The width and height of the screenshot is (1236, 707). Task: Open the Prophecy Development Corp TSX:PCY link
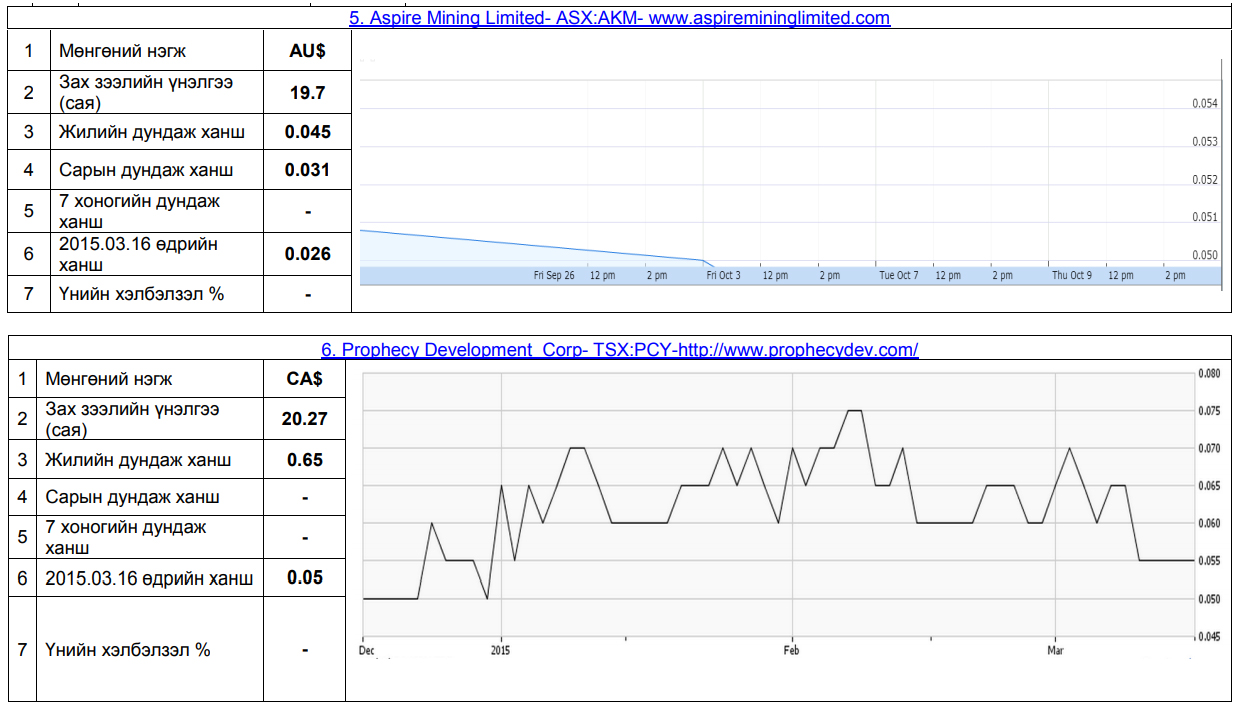click(619, 349)
